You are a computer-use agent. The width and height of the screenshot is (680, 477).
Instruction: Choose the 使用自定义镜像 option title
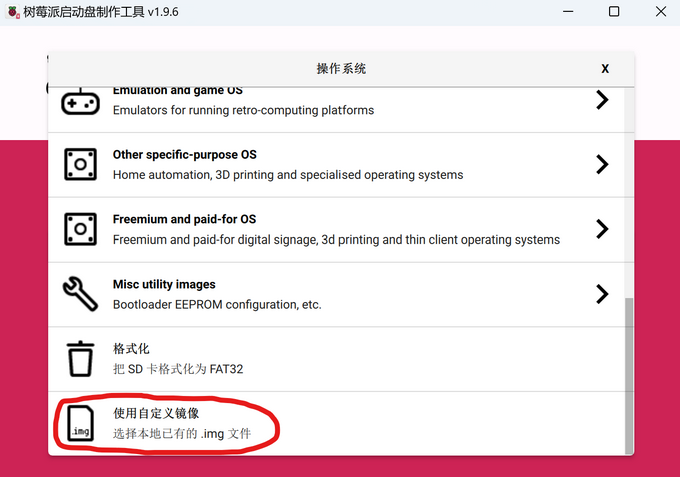(x=156, y=413)
